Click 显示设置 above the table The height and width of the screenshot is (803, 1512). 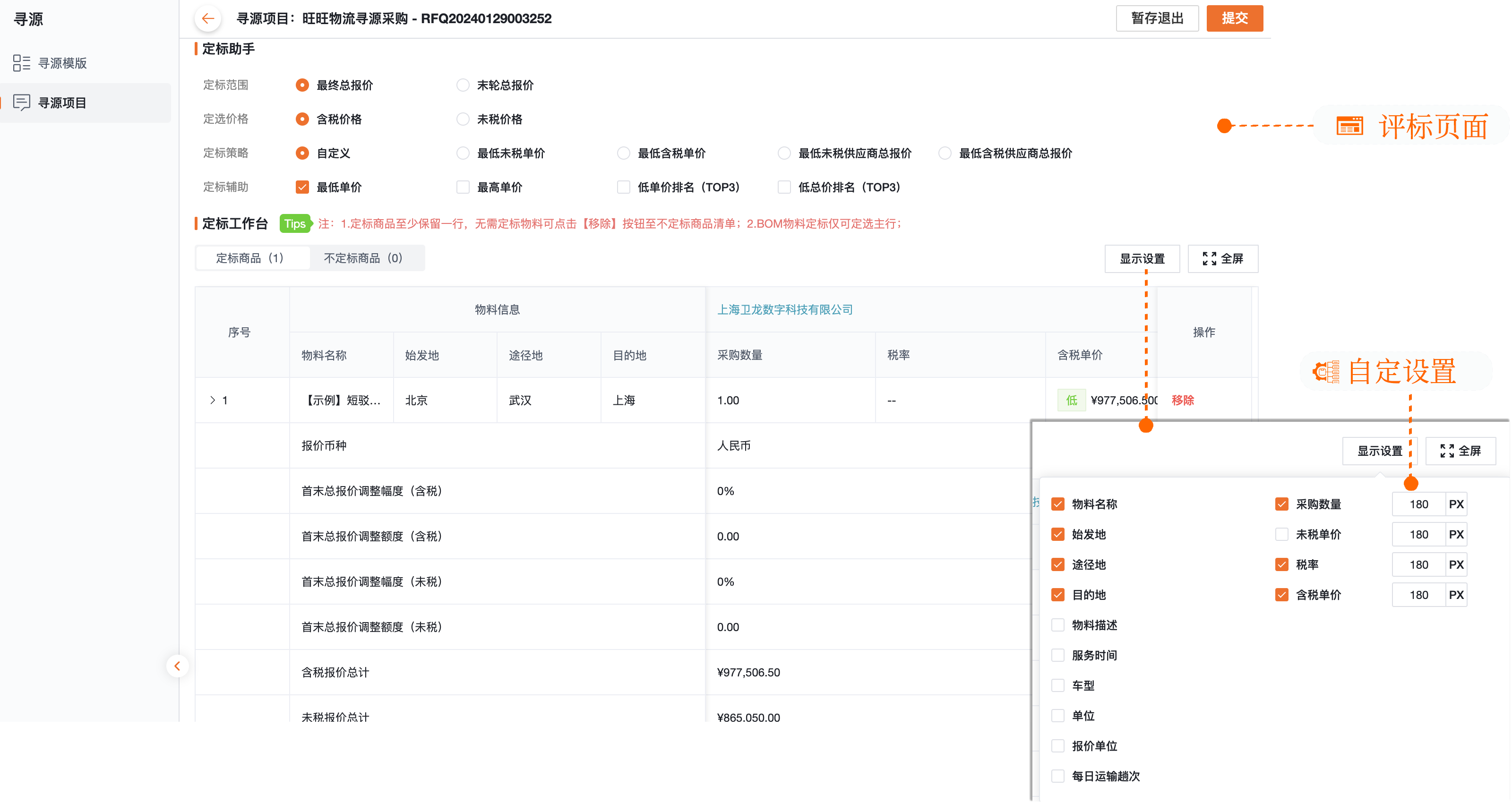(1142, 259)
